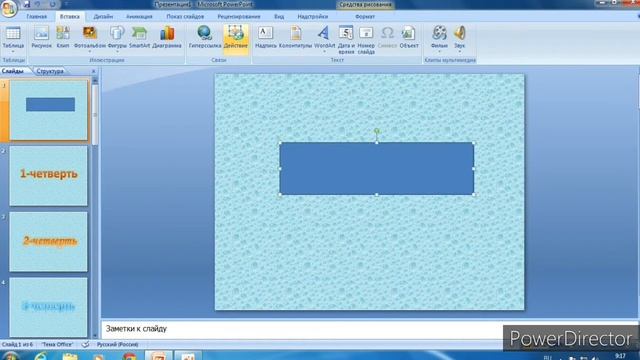The height and width of the screenshot is (360, 640).
Task: Select the 1-четверть slide thumbnail
Action: click(49, 176)
